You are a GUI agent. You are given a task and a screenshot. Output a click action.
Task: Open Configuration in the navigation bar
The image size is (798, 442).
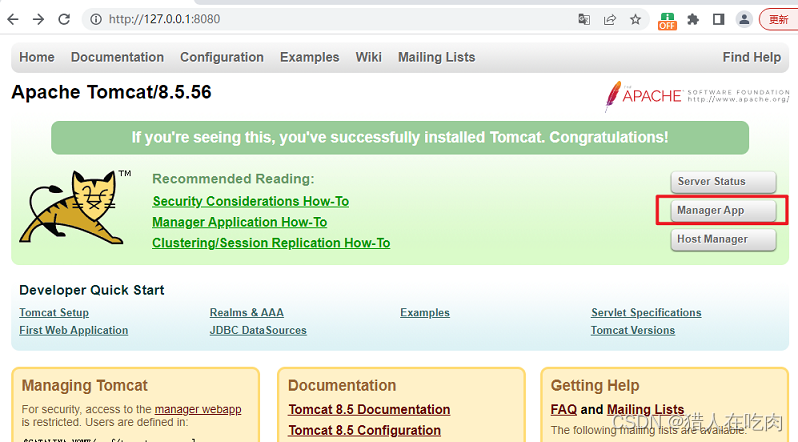222,57
